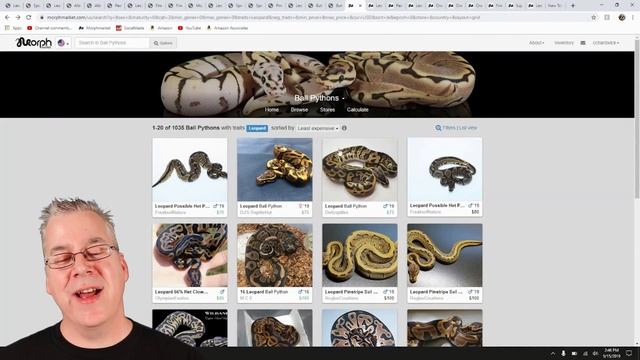The height and width of the screenshot is (360, 640).
Task: Click the browser back arrow
Action: click(x=7, y=18)
